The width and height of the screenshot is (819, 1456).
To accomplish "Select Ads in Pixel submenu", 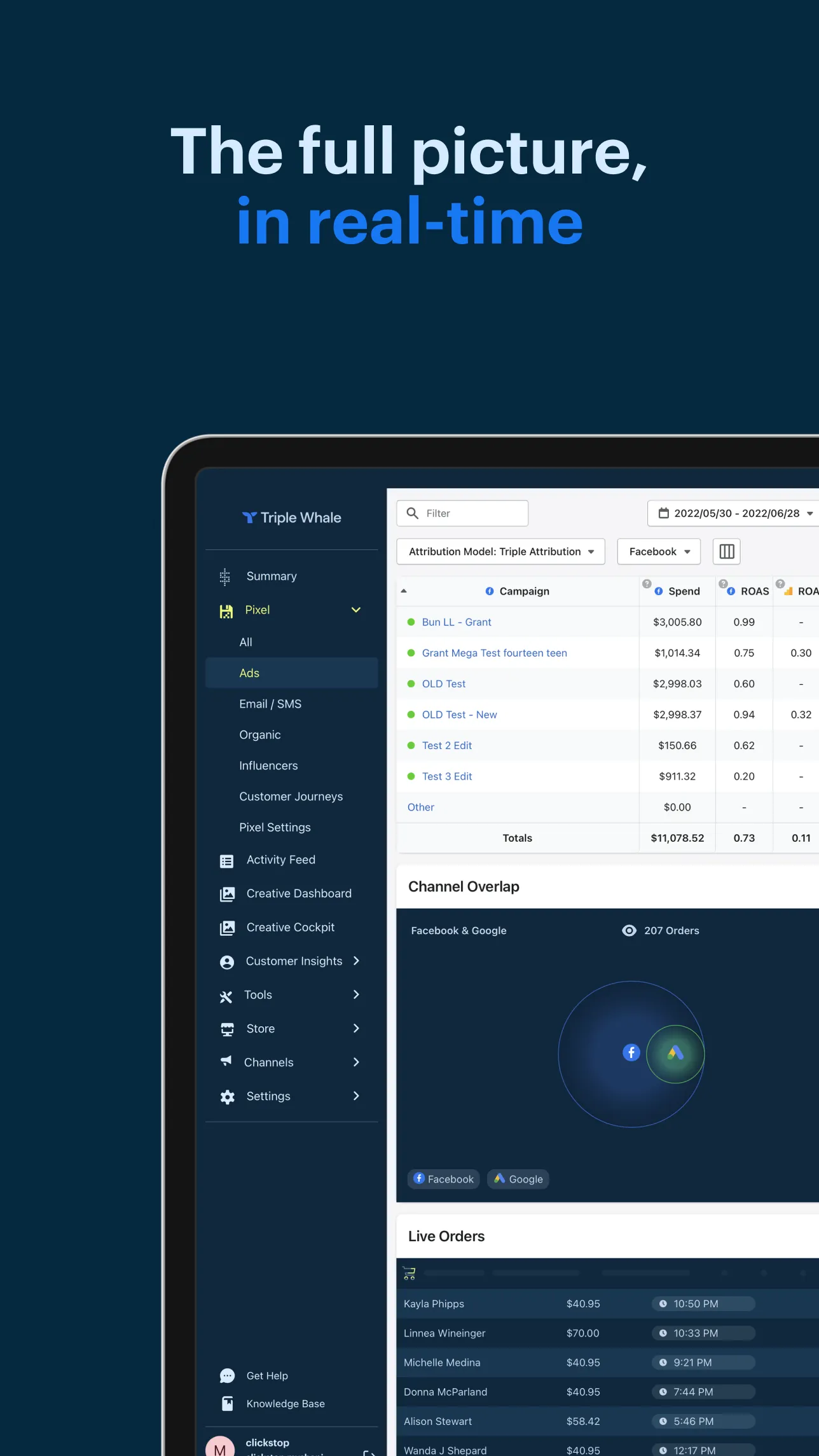I will 292,673.
